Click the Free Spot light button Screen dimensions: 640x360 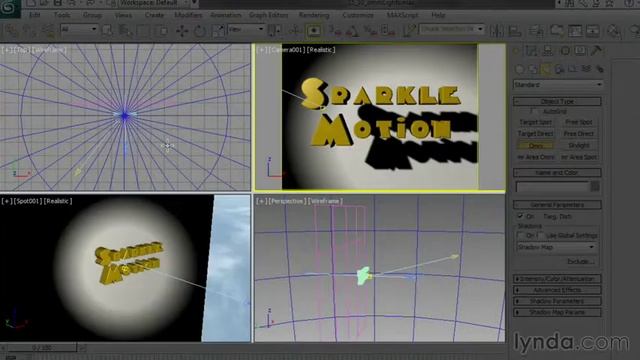(x=579, y=122)
